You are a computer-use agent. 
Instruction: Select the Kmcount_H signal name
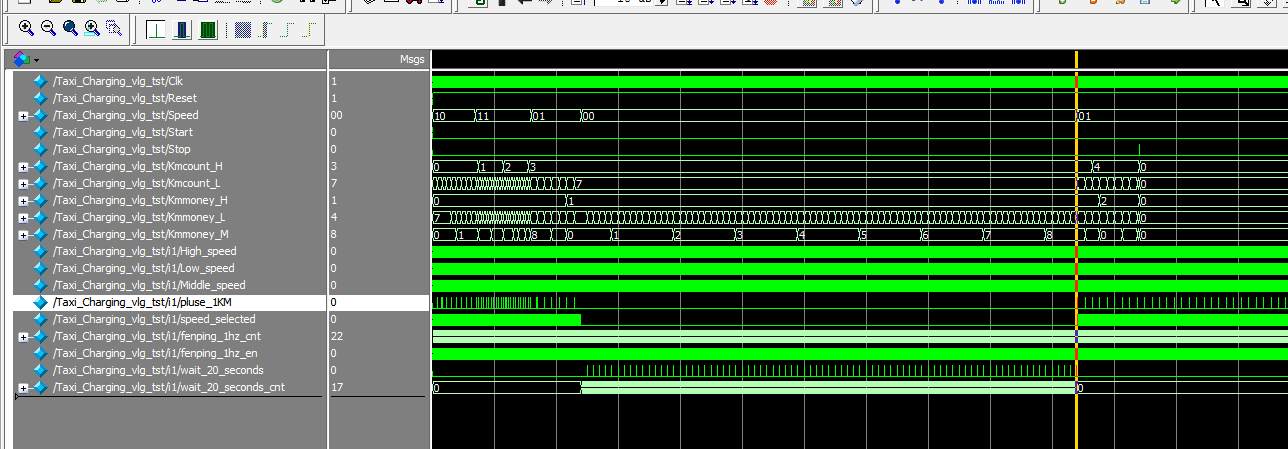(138, 166)
